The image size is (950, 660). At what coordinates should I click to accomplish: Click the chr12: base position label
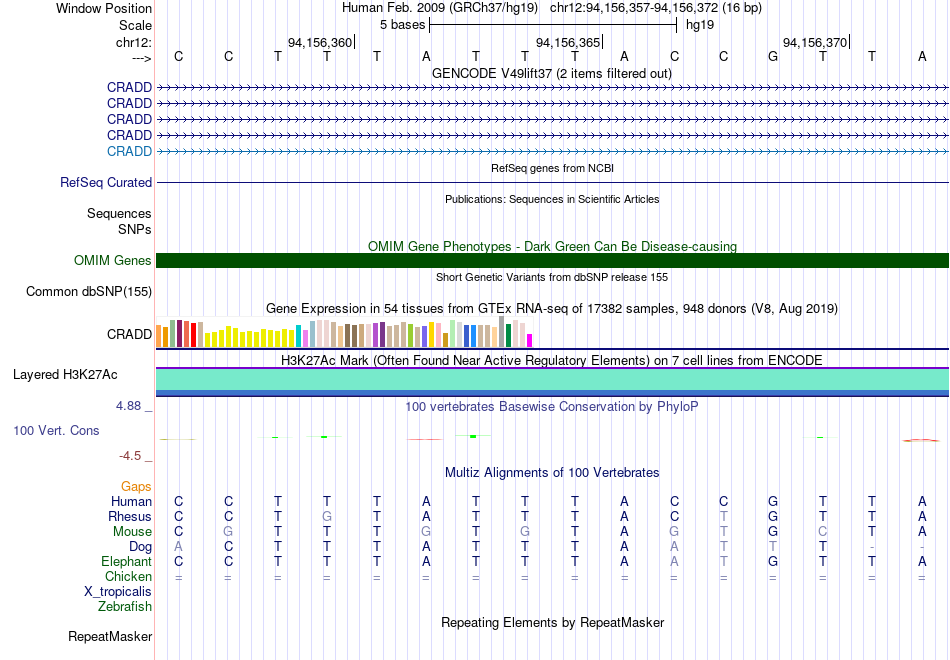[133, 42]
